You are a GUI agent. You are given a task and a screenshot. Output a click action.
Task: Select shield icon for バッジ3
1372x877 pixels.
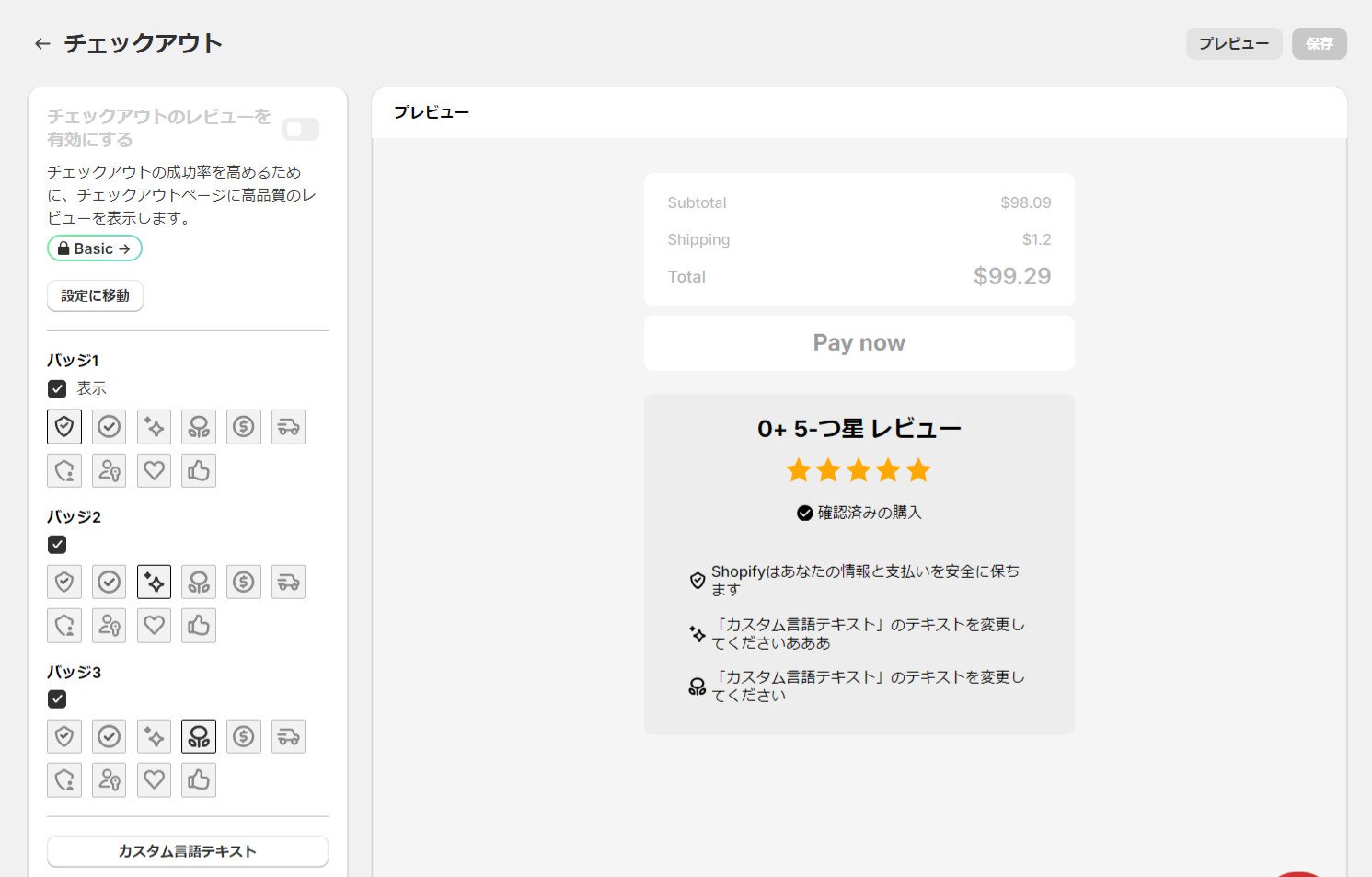(64, 736)
